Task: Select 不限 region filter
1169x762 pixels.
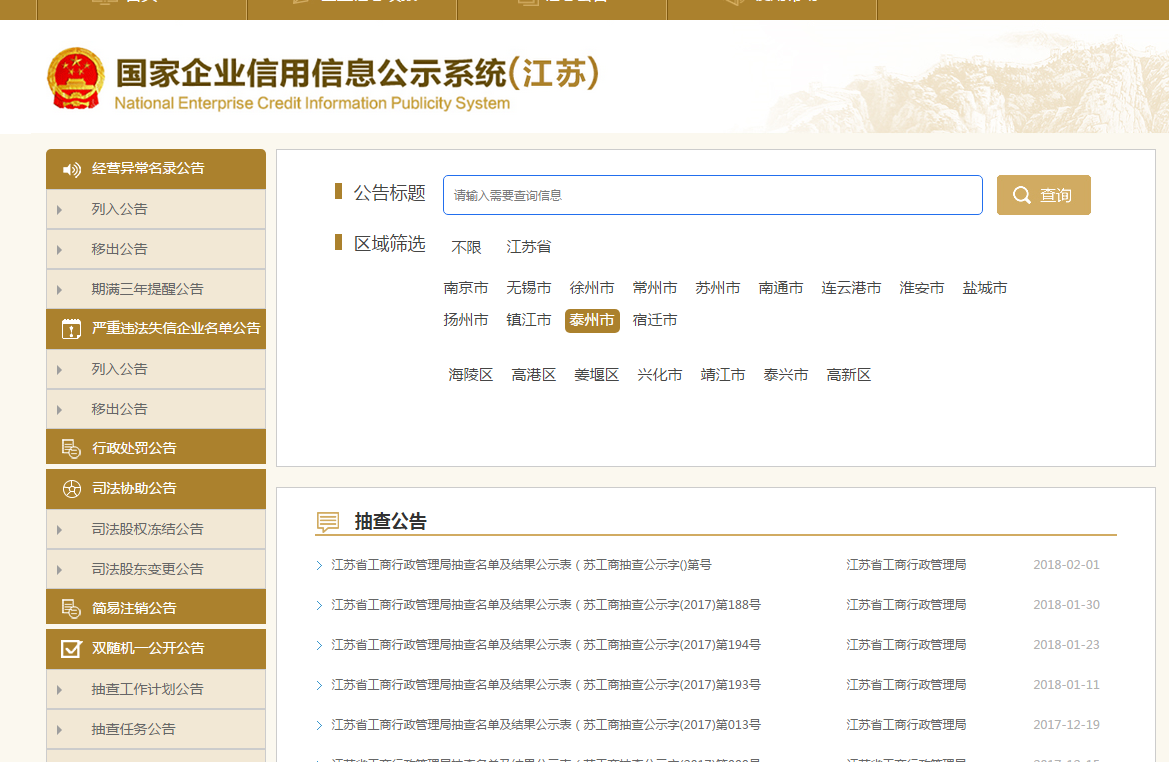Action: coord(467,248)
